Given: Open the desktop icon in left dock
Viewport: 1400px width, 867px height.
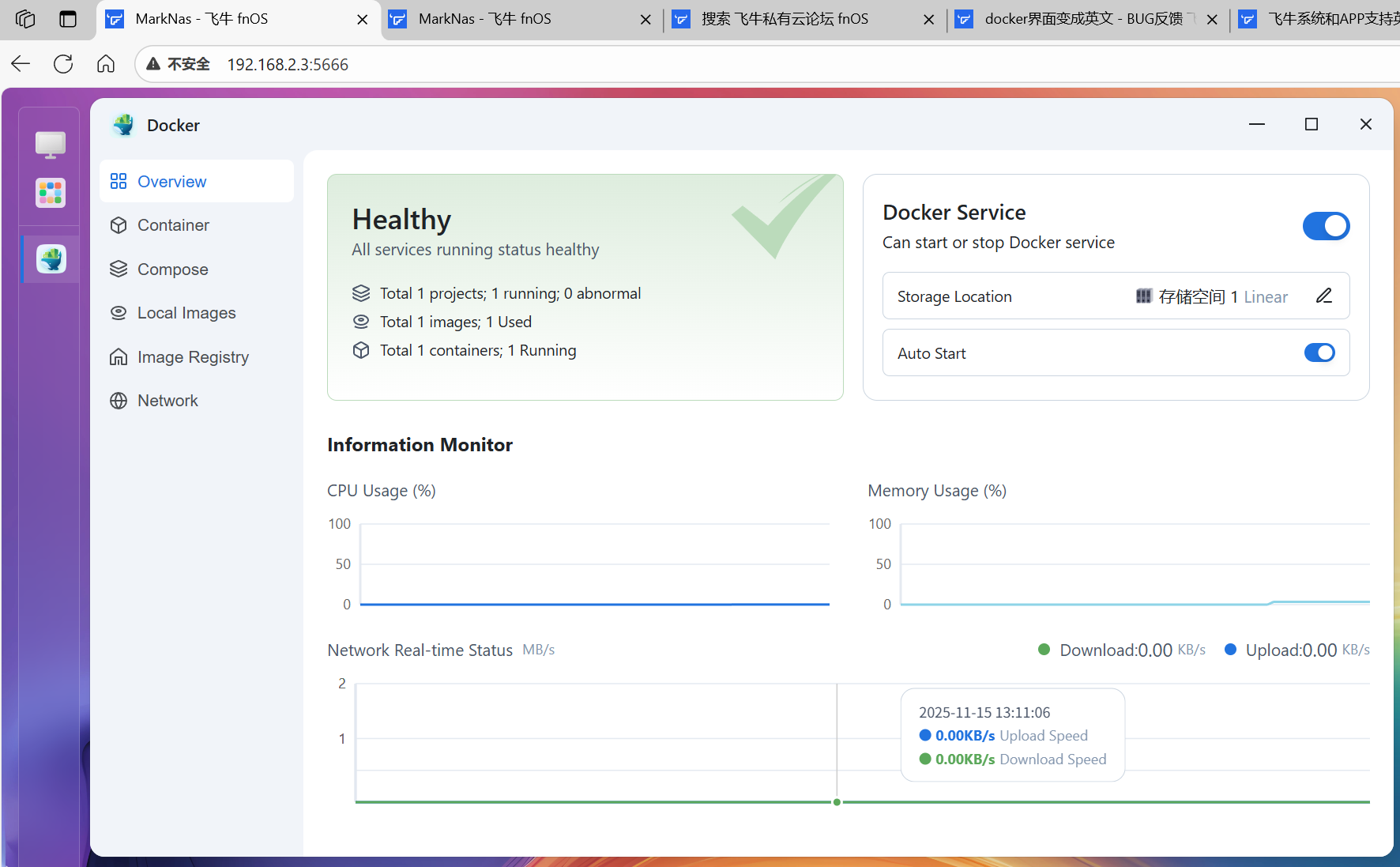Looking at the screenshot, I should 51,144.
